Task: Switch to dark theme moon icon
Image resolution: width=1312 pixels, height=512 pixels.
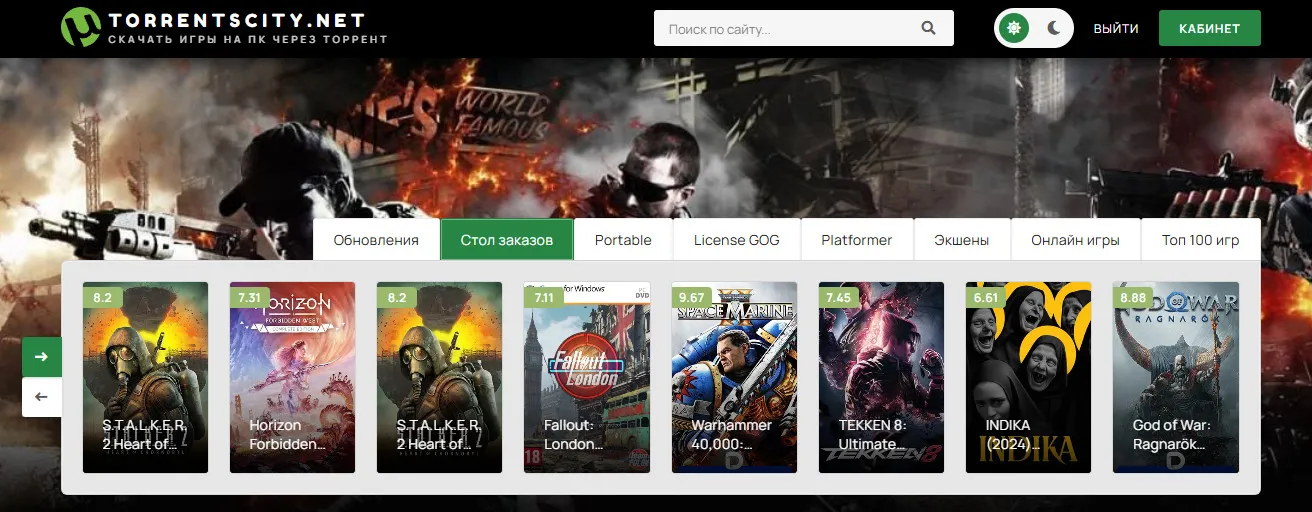Action: pyautogui.click(x=1054, y=28)
